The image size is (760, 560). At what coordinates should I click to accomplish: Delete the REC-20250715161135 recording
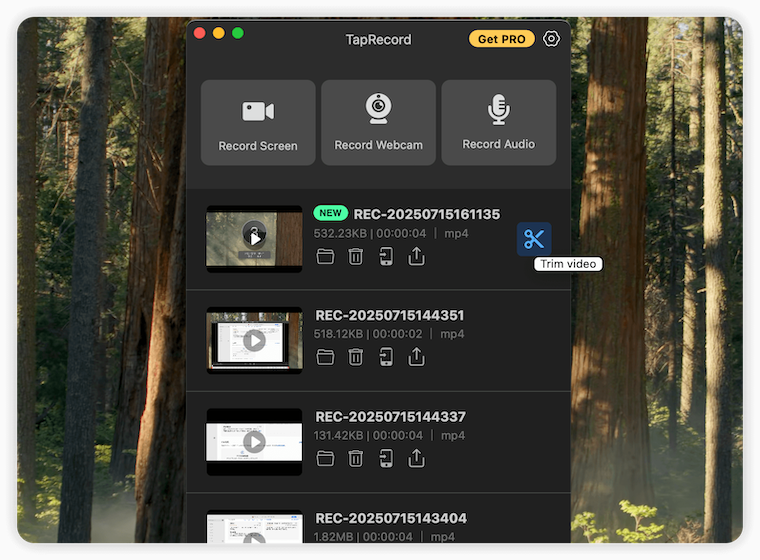(x=355, y=257)
